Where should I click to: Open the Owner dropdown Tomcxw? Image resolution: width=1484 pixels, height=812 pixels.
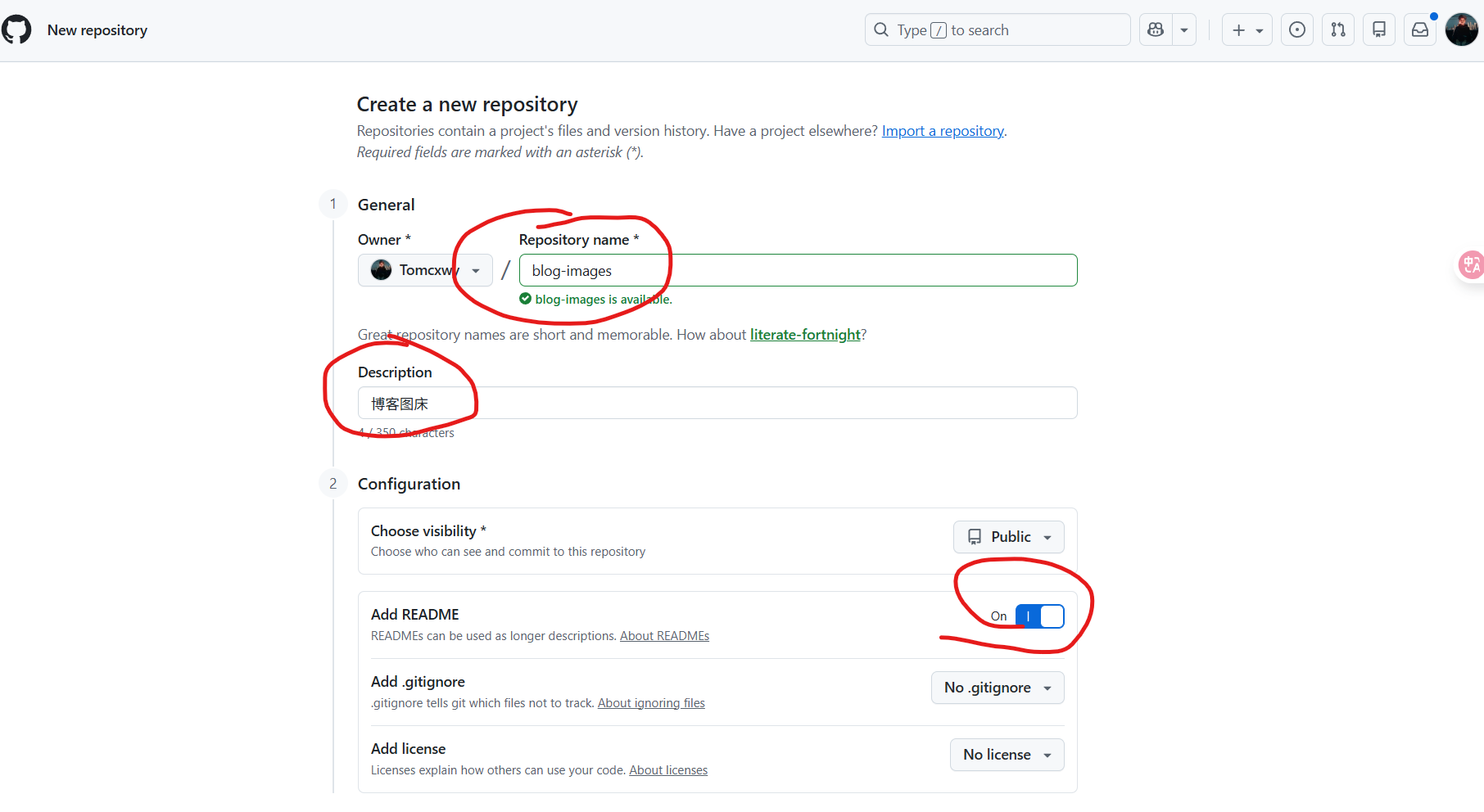(425, 270)
